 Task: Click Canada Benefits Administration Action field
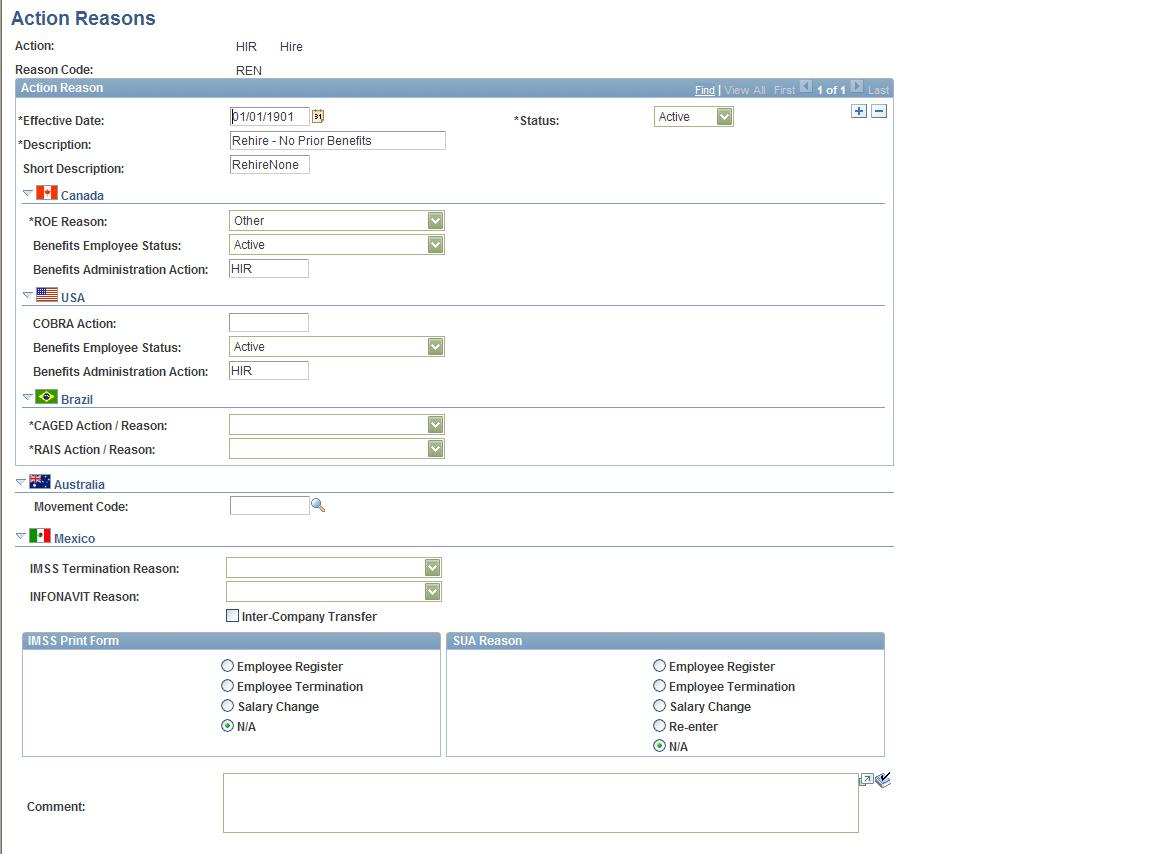point(269,268)
